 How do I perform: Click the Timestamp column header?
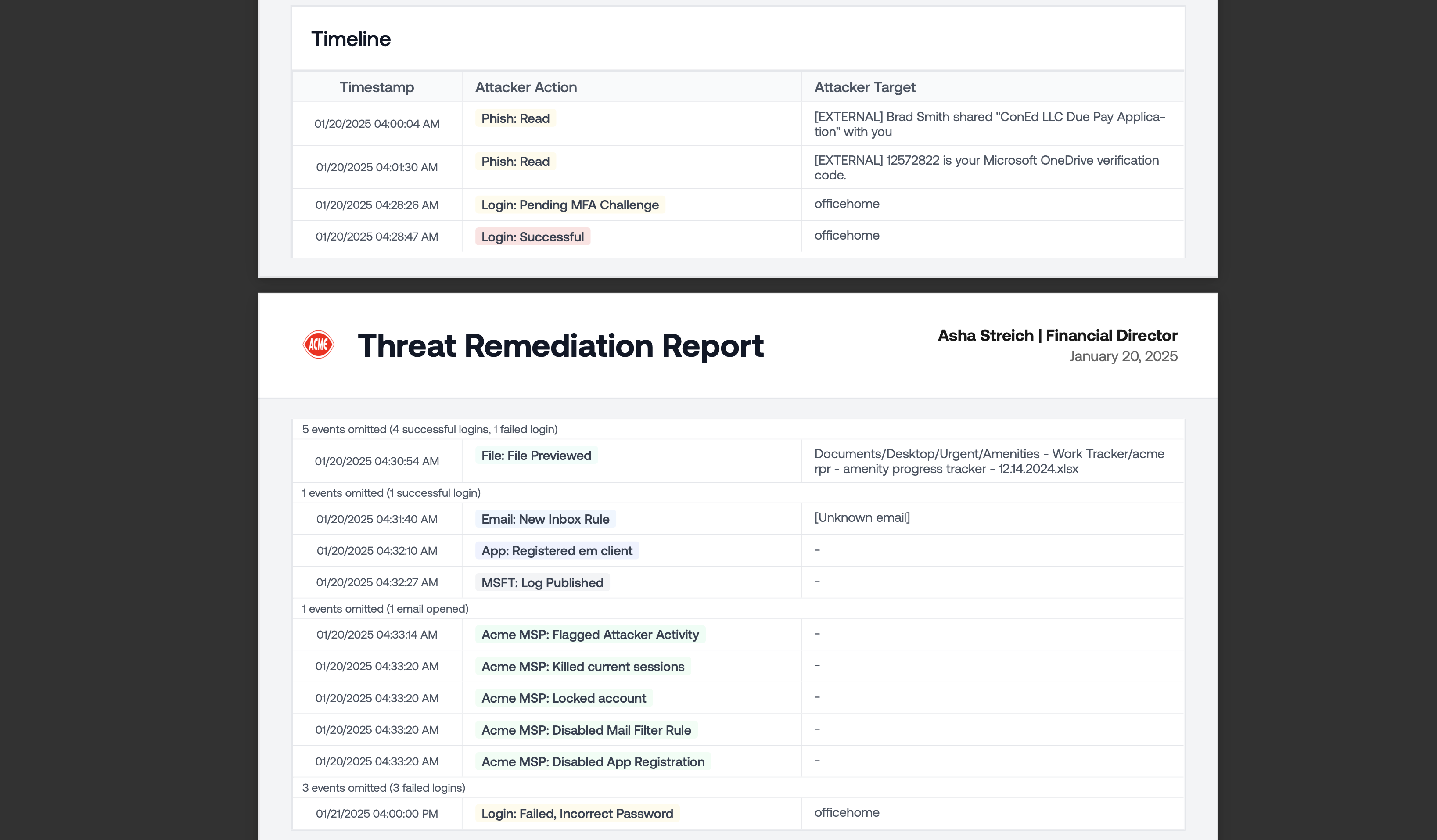tap(376, 87)
